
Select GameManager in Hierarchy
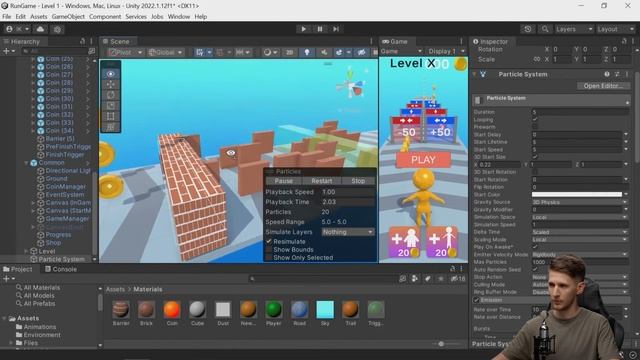point(67,218)
